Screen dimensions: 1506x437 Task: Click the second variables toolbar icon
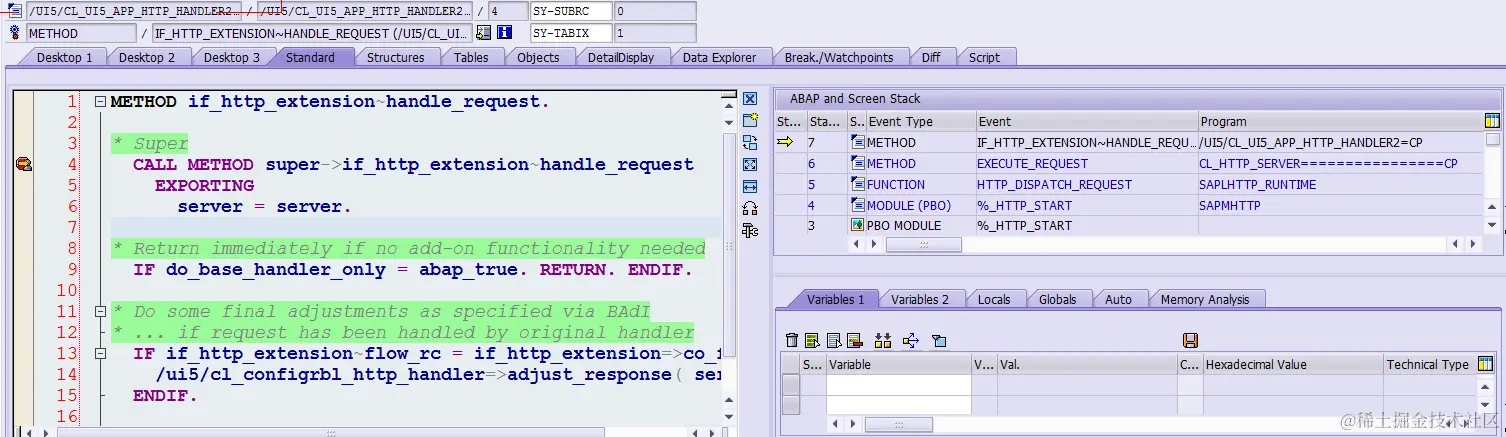812,341
